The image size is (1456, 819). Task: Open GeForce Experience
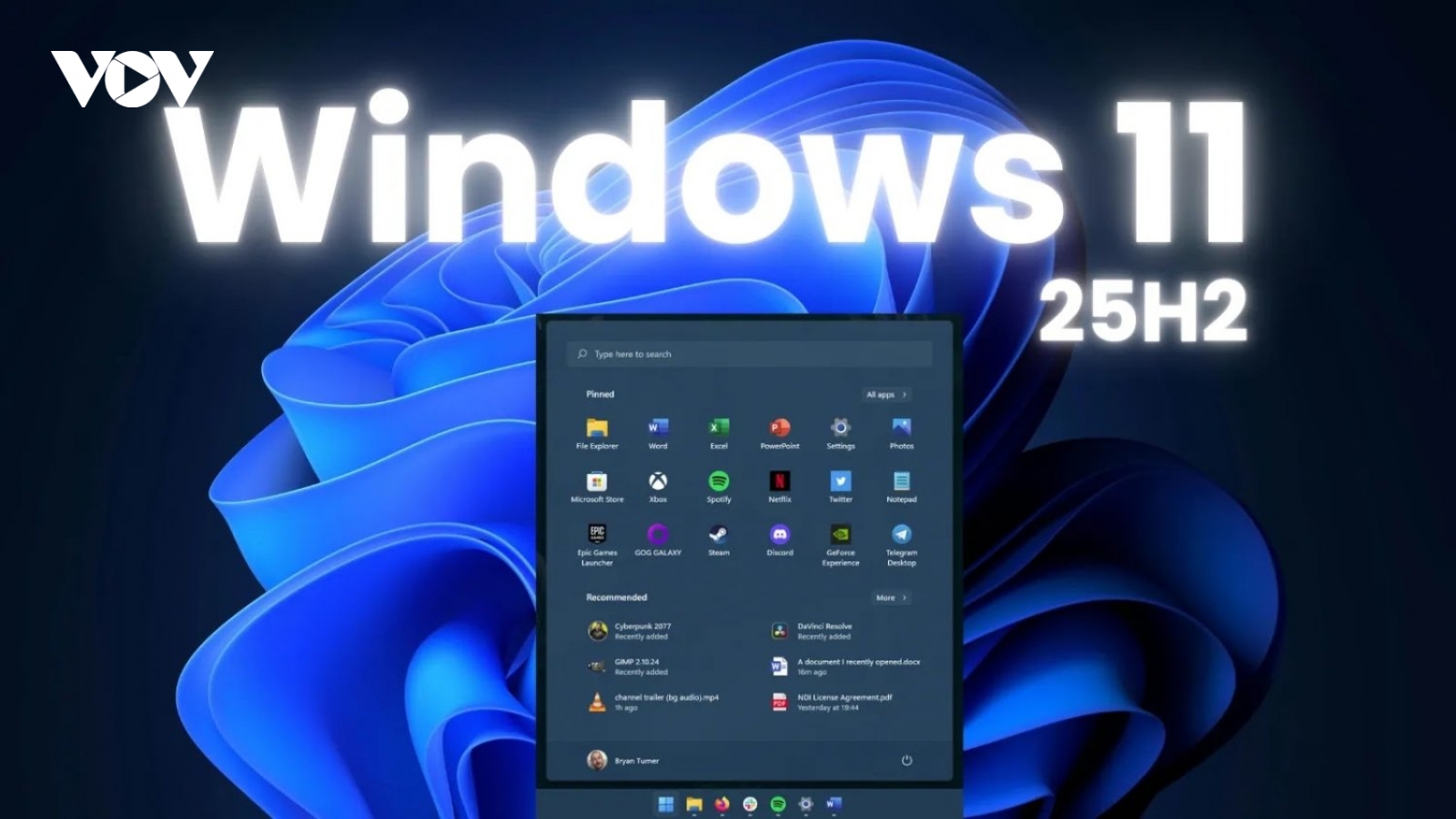[x=841, y=545]
